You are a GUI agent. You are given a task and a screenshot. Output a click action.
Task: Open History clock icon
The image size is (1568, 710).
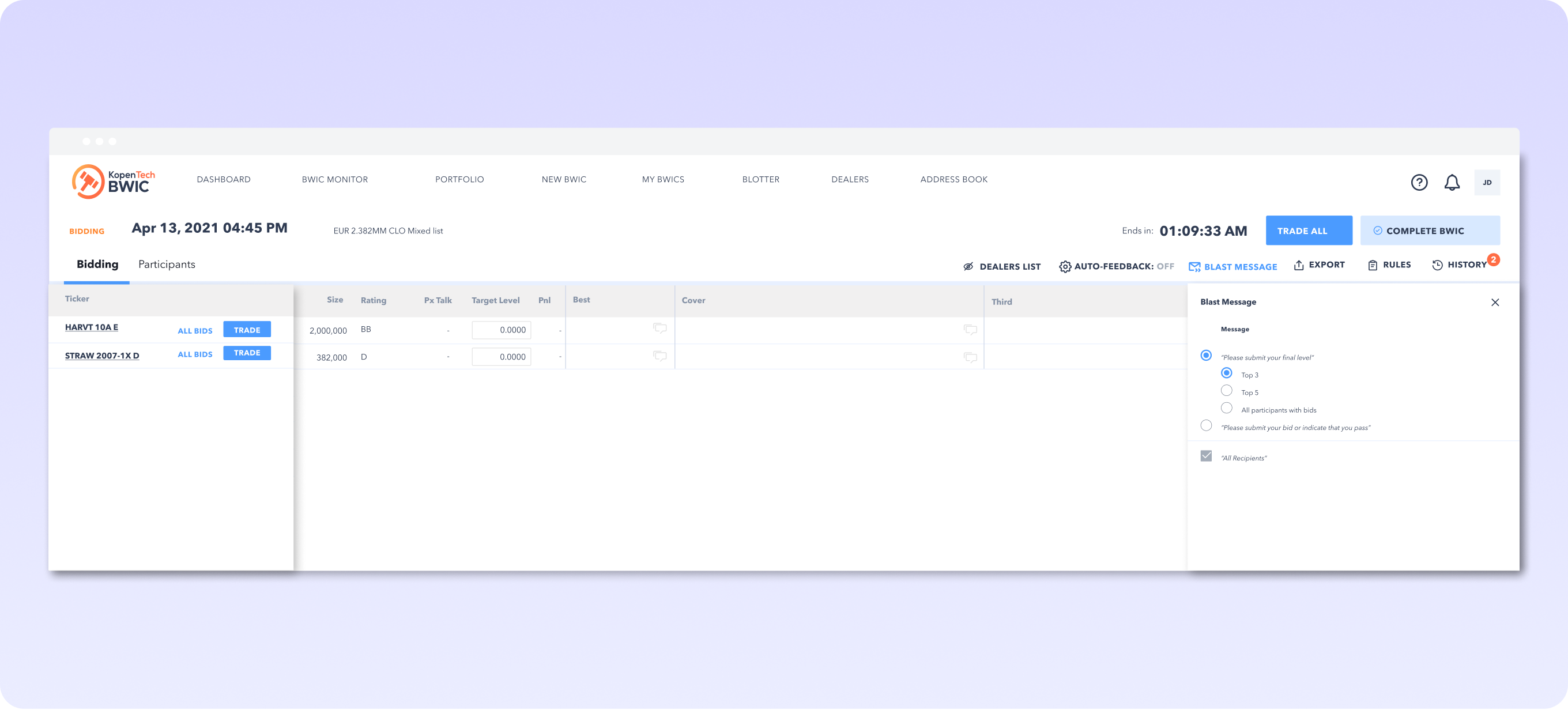(x=1437, y=265)
